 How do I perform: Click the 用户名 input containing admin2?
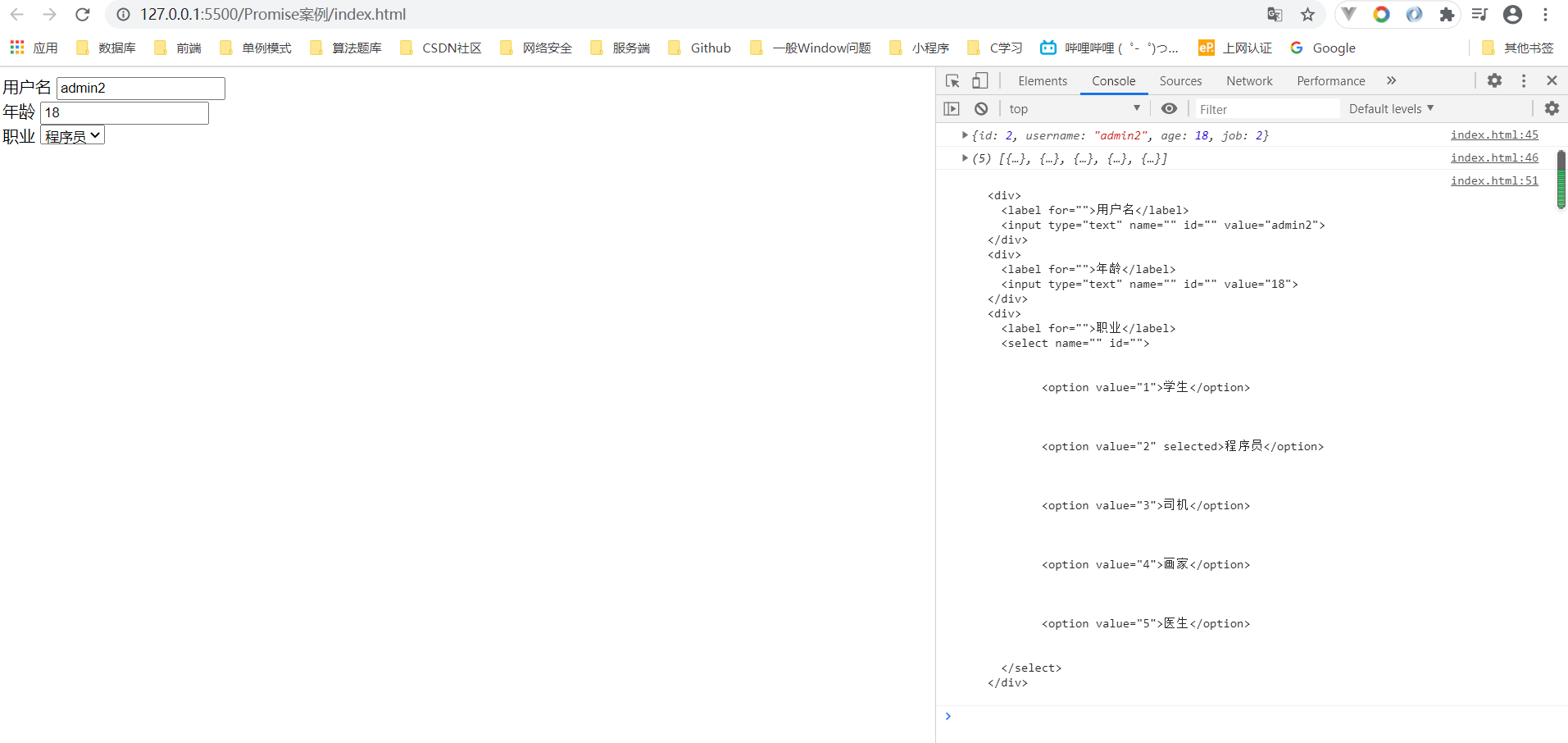pyautogui.click(x=140, y=89)
